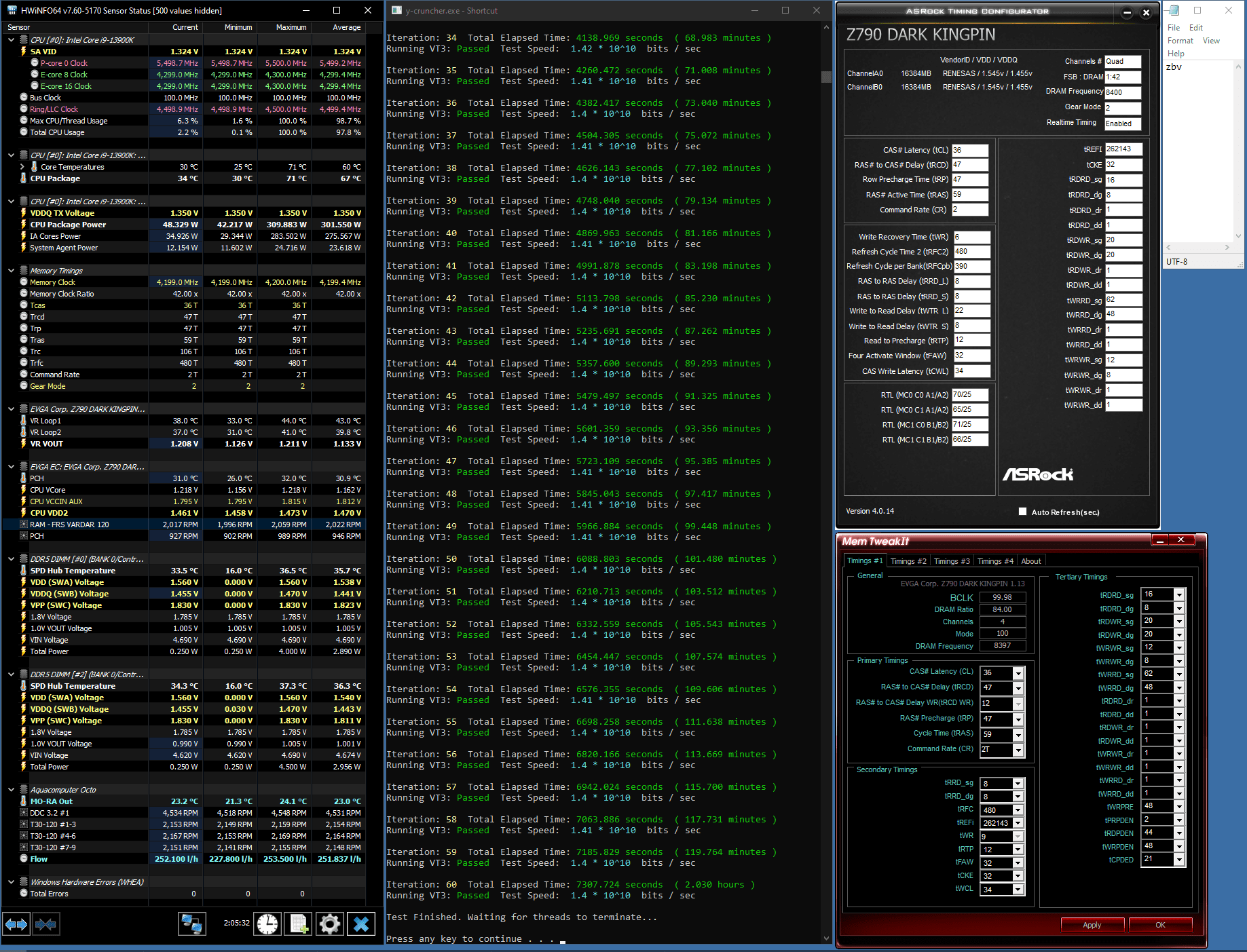
Task: Click the thermometer icon beside CPU Package
Action: pos(24,178)
